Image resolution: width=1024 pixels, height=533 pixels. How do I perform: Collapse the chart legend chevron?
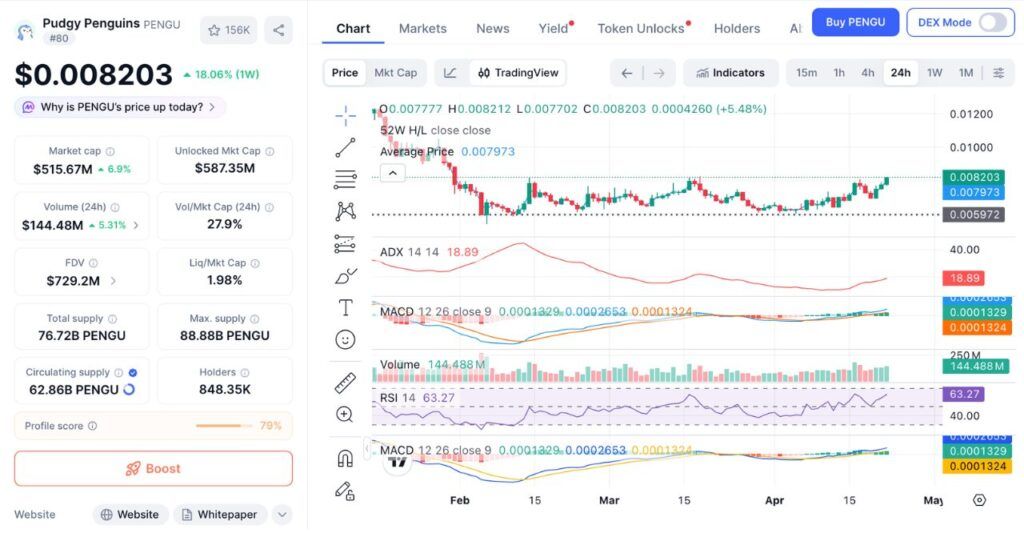point(393,173)
